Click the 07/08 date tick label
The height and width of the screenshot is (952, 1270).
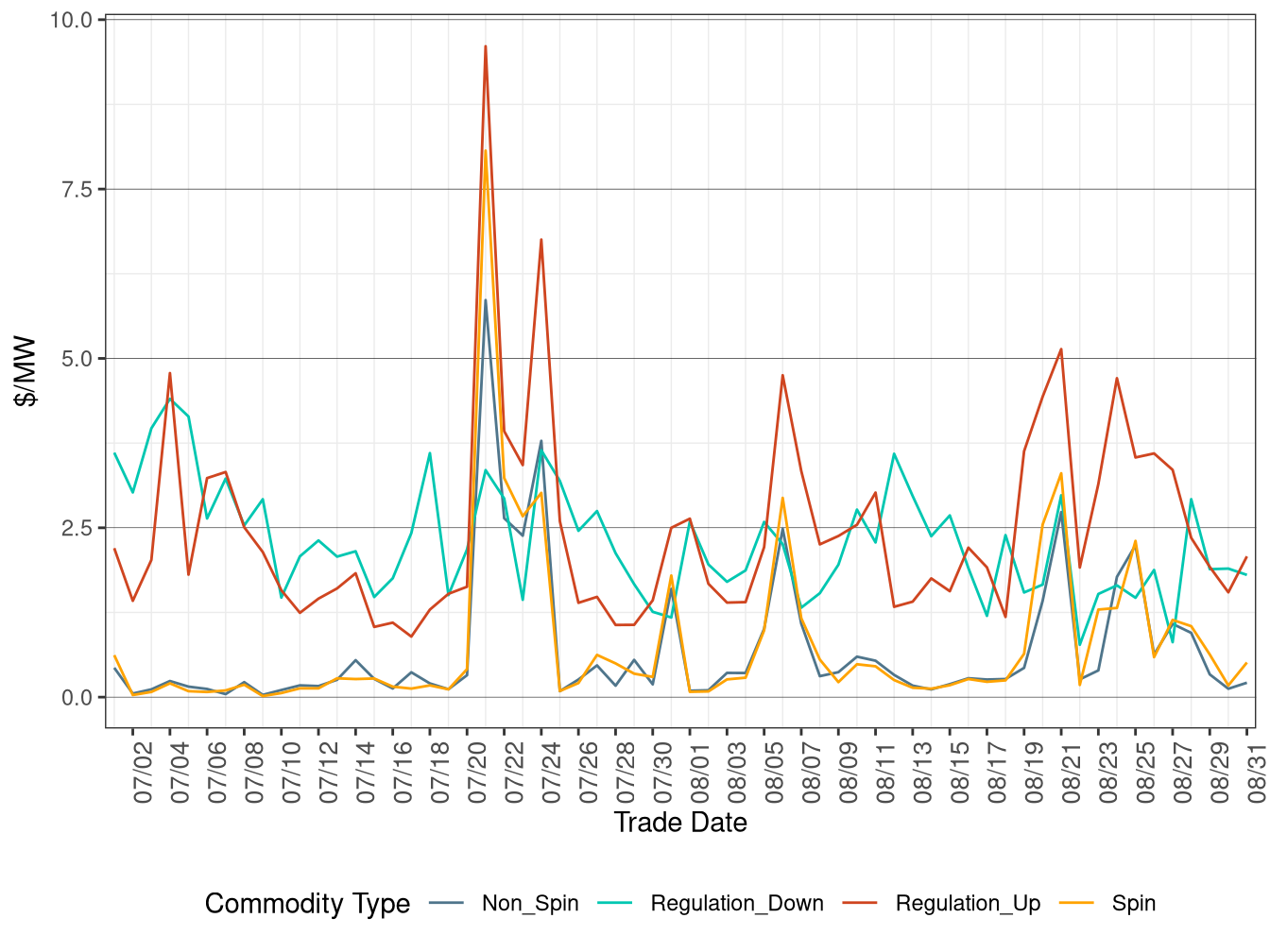[x=254, y=773]
